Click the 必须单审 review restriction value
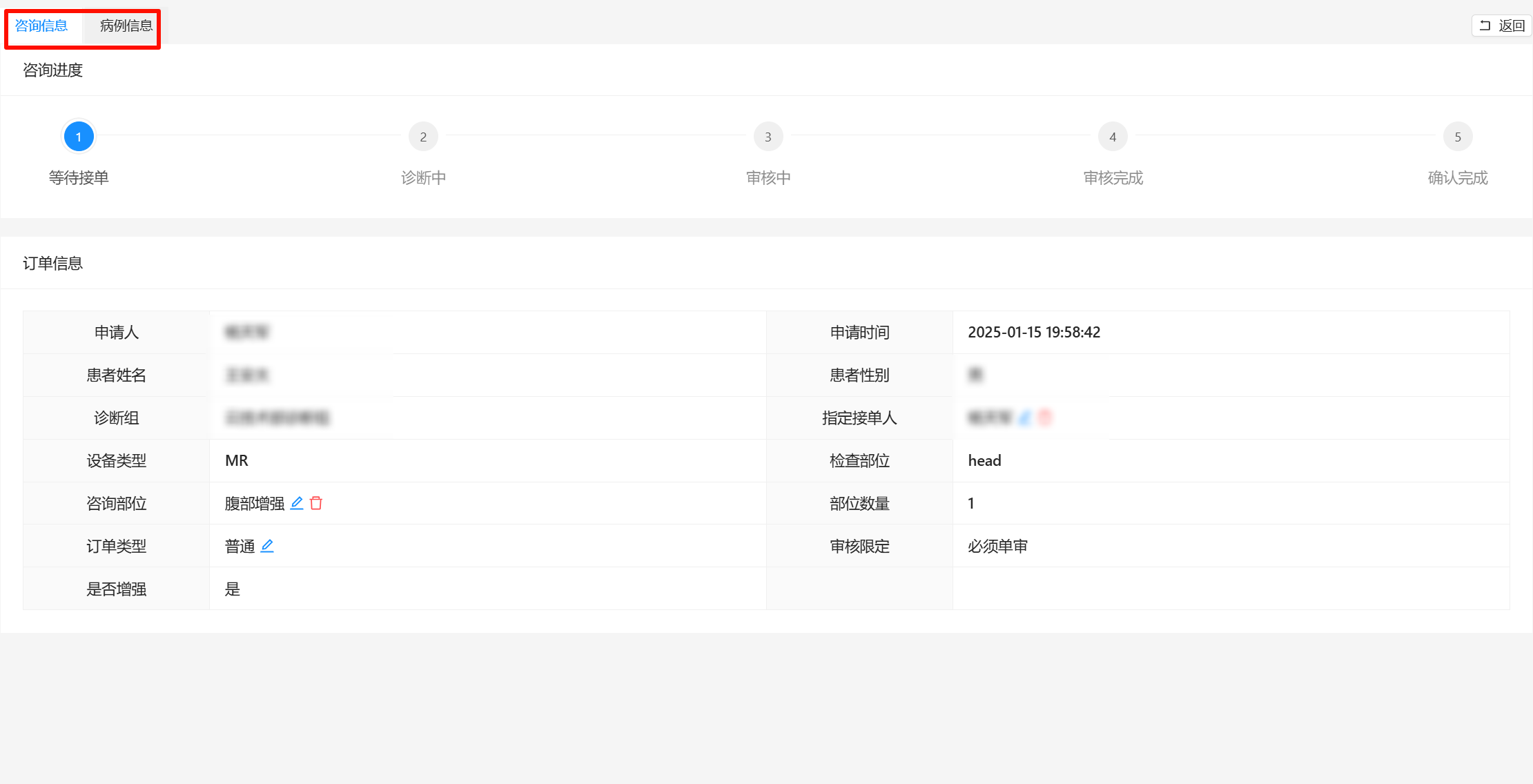 pos(997,546)
